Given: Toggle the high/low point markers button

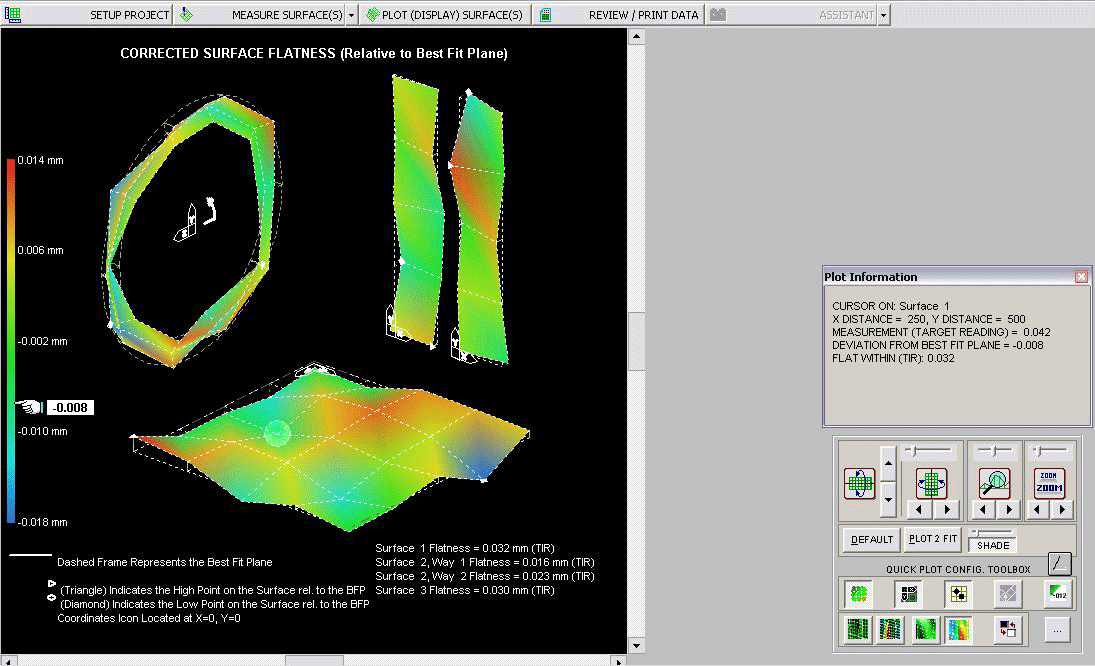Looking at the screenshot, I should 958,594.
